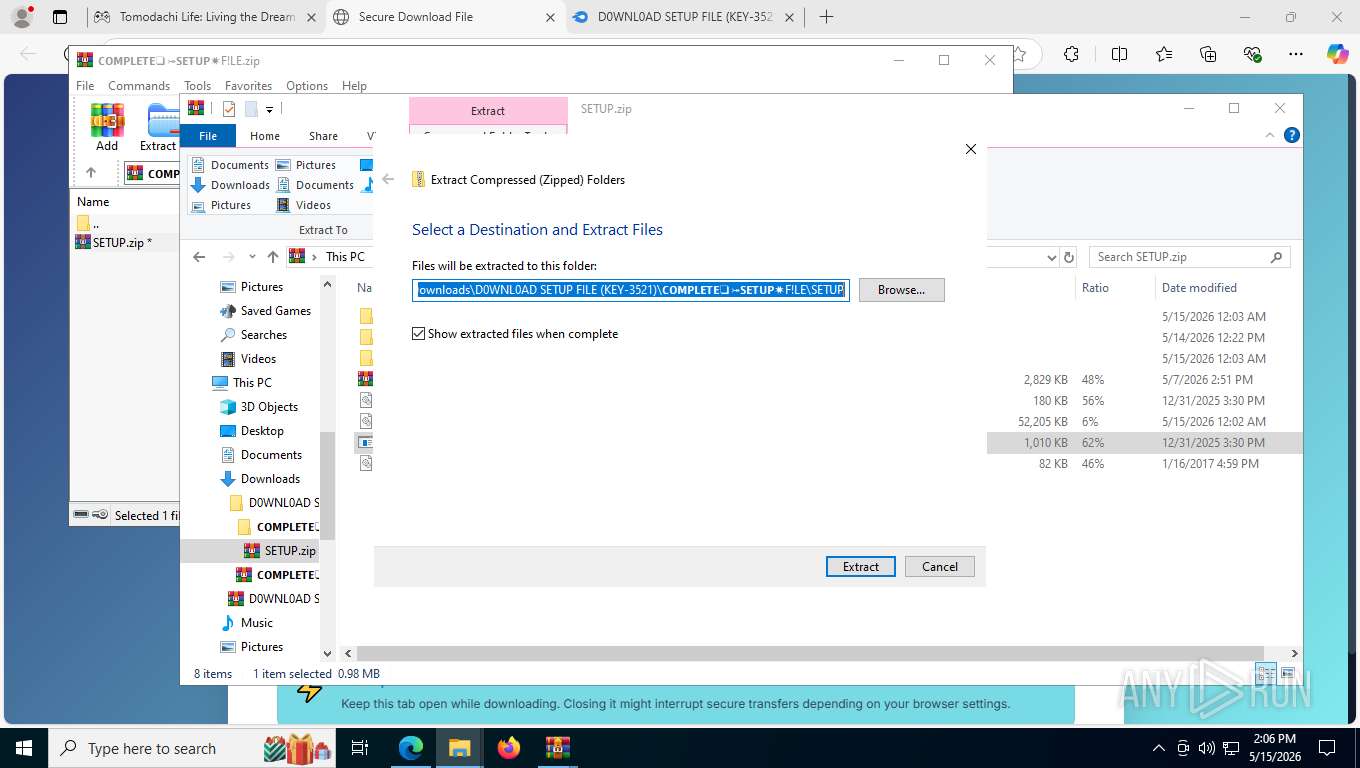
Task: Open notification center on taskbar
Action: coord(1327,748)
